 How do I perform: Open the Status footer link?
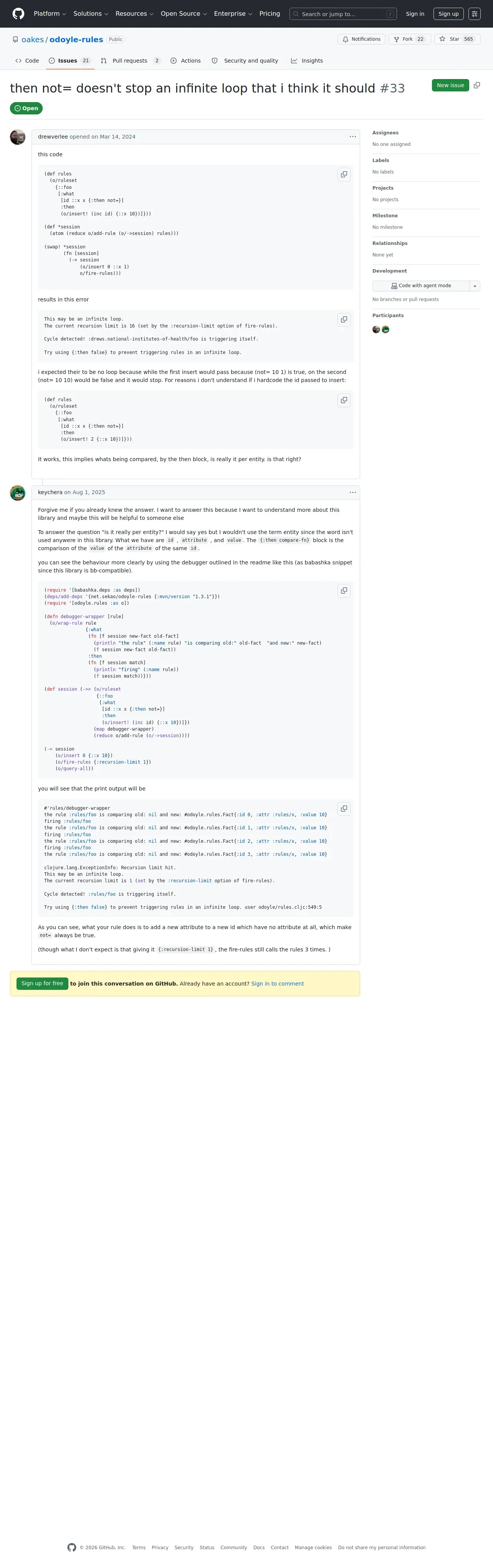[x=207, y=1548]
